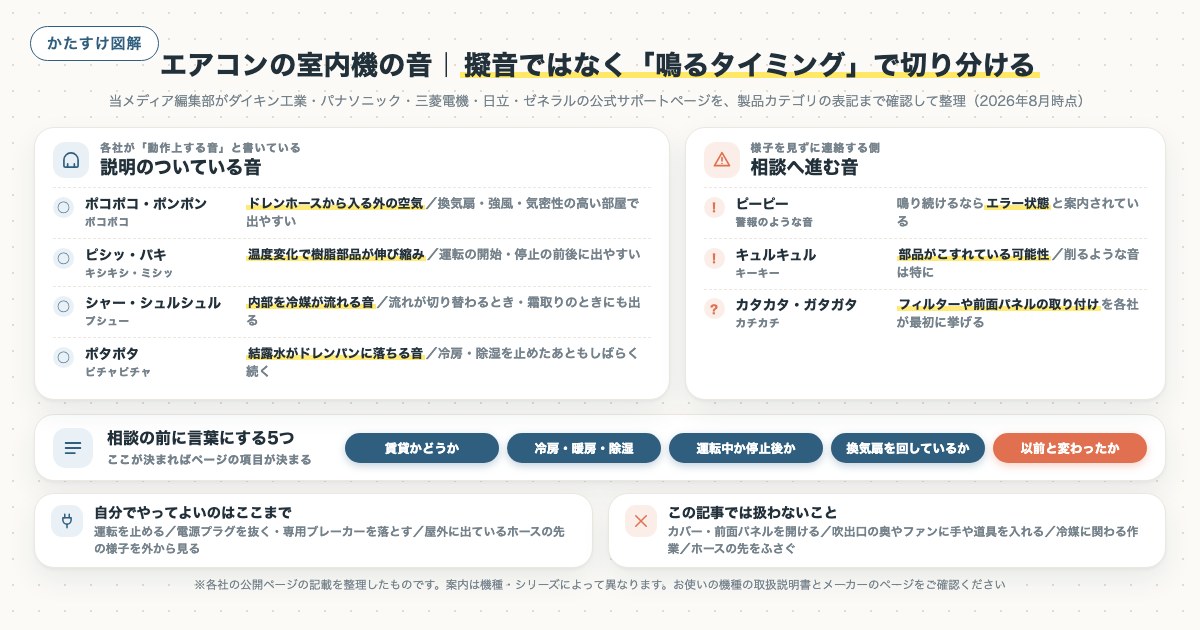Click the circle icon next to ポタポタ
Viewport: 1200px width, 630px height.
(64, 357)
